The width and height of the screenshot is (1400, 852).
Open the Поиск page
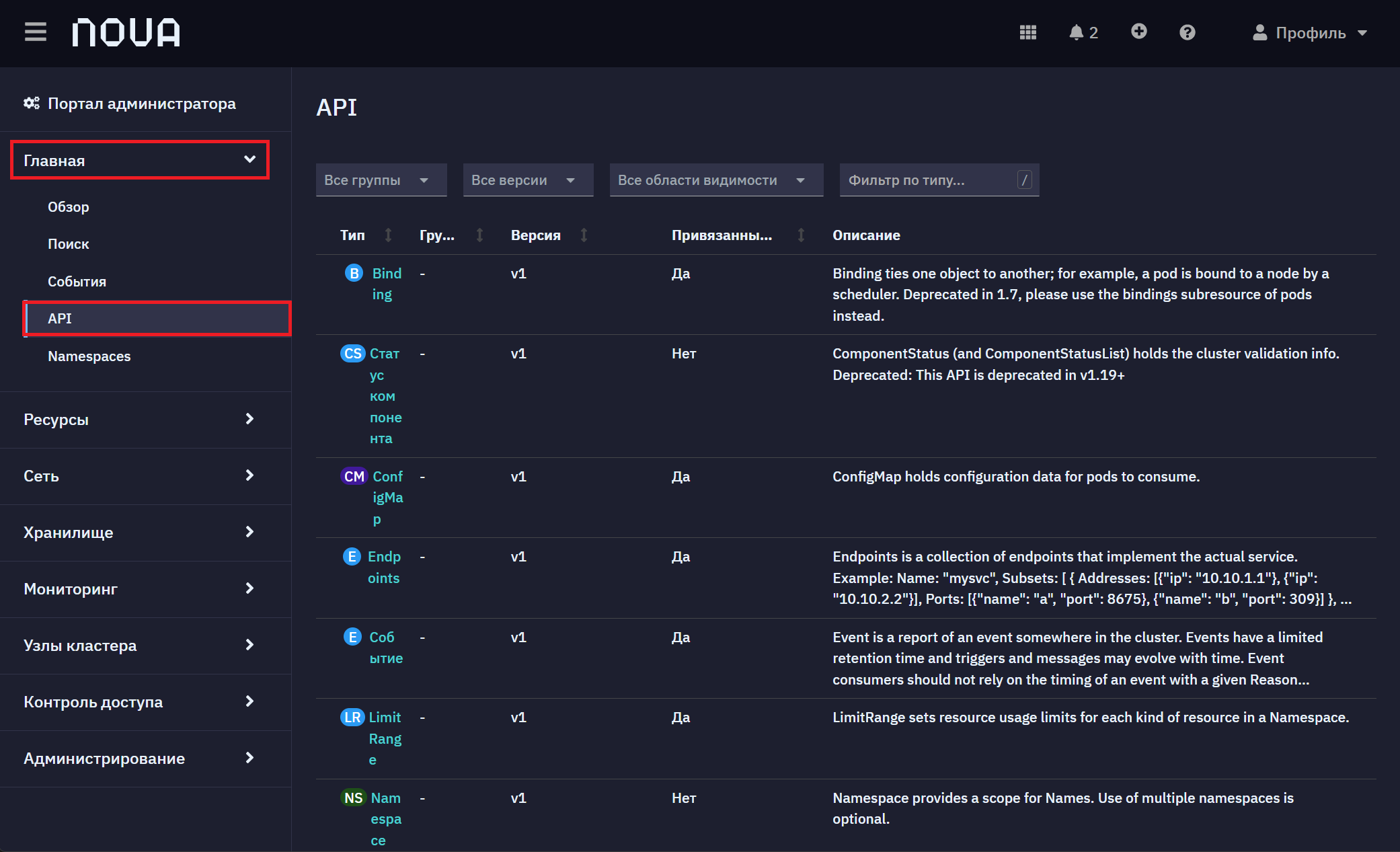[x=69, y=243]
